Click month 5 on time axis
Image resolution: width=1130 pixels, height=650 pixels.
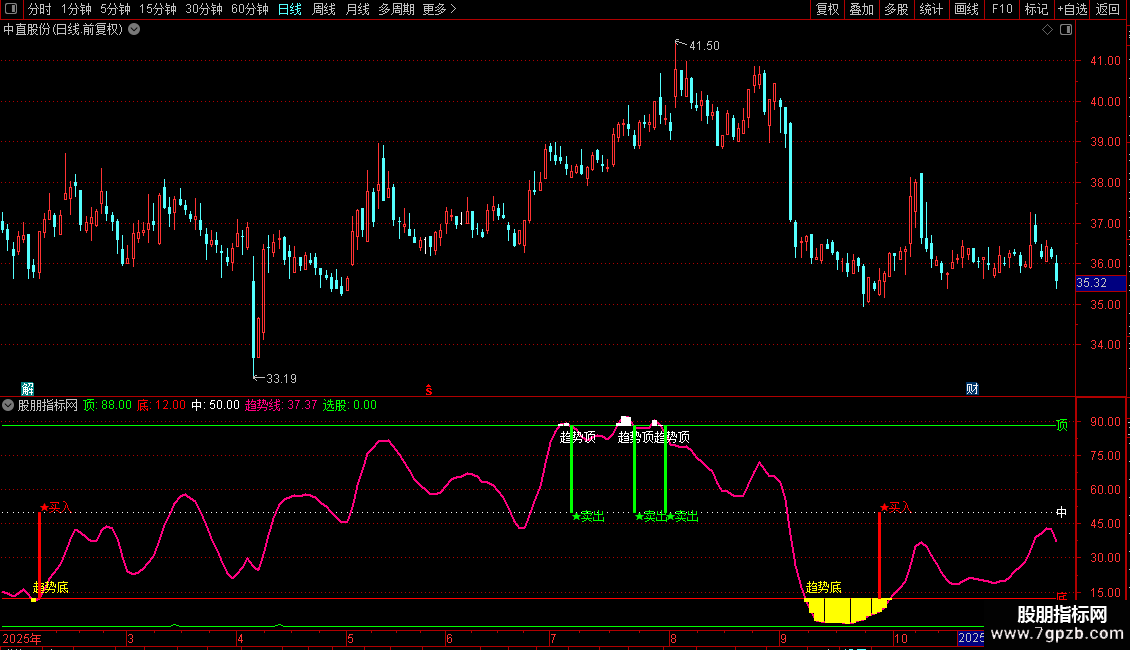pyautogui.click(x=350, y=638)
